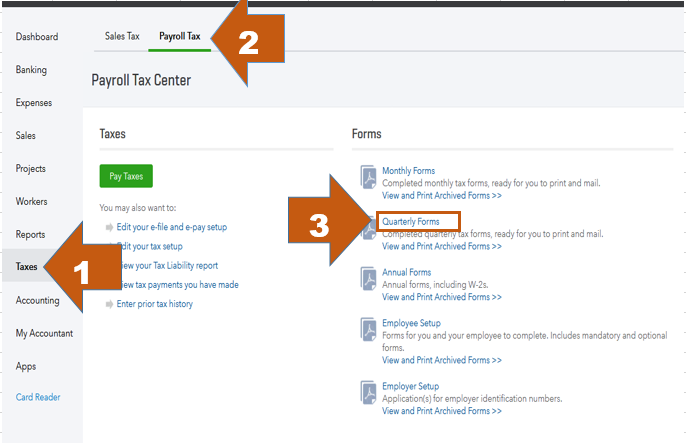Go to Reports in the sidebar

point(30,234)
